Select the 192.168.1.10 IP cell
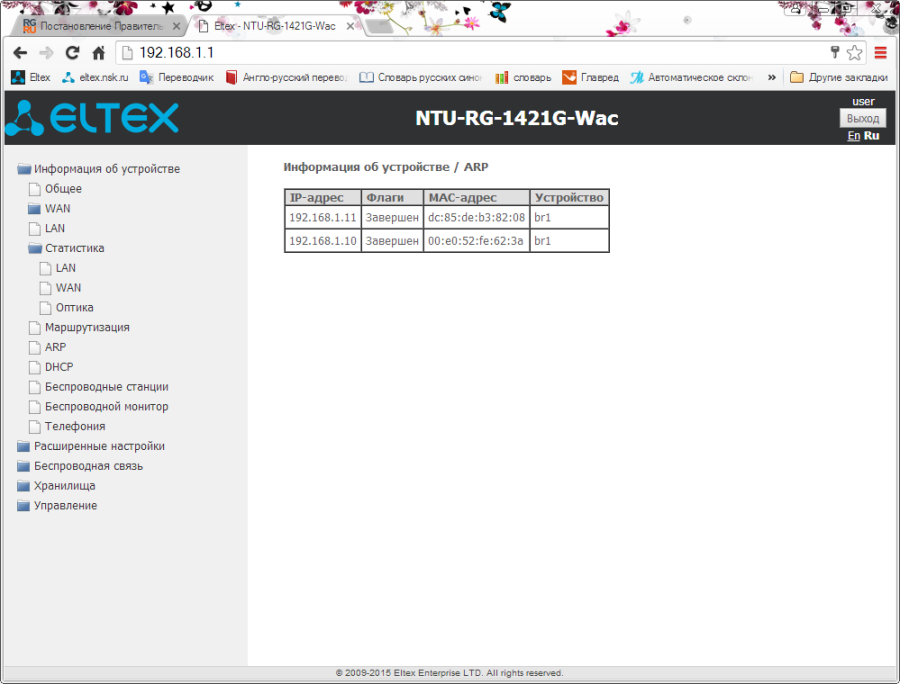This screenshot has height=684, width=900. click(323, 241)
